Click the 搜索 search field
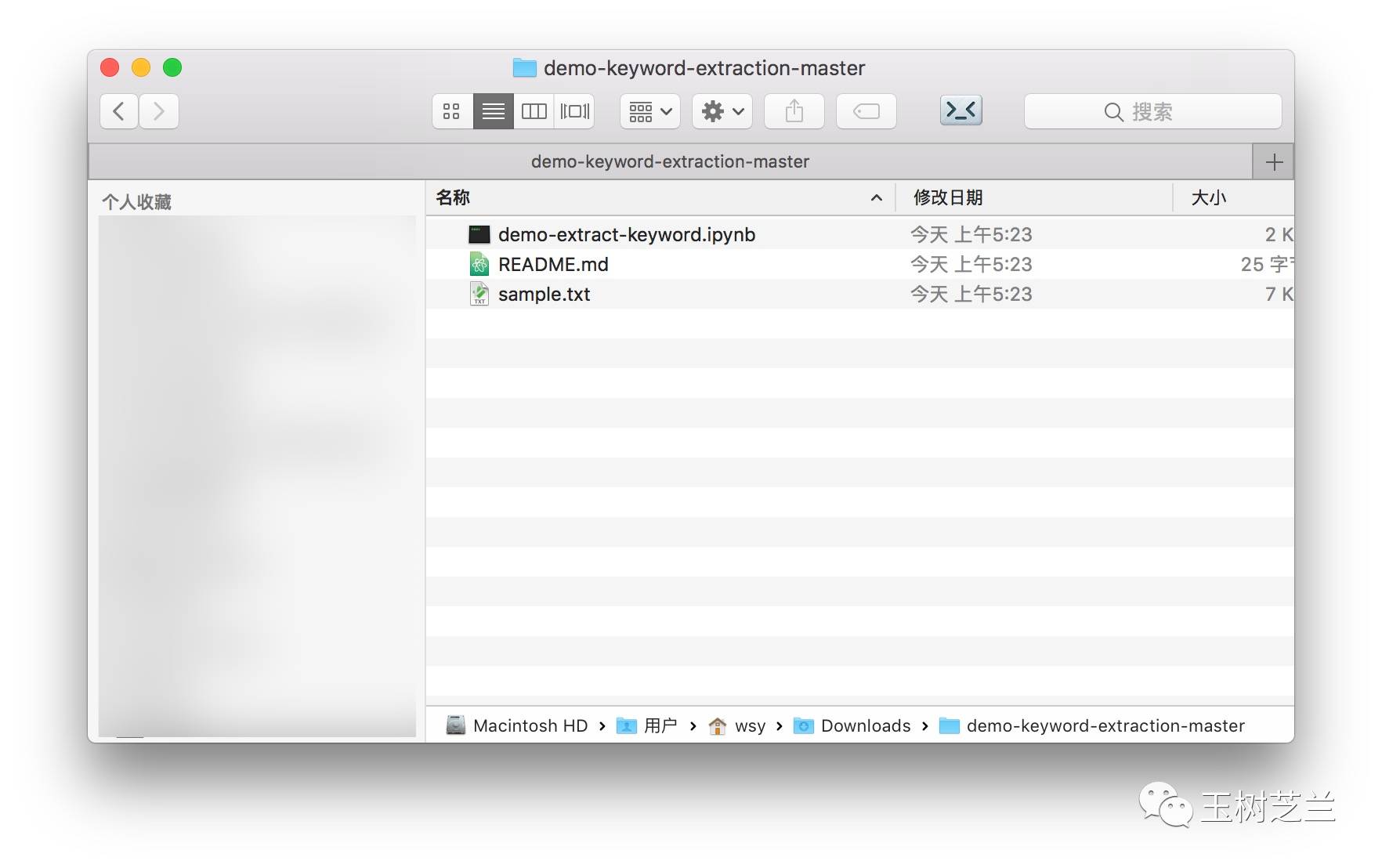1382x868 pixels. (1152, 111)
